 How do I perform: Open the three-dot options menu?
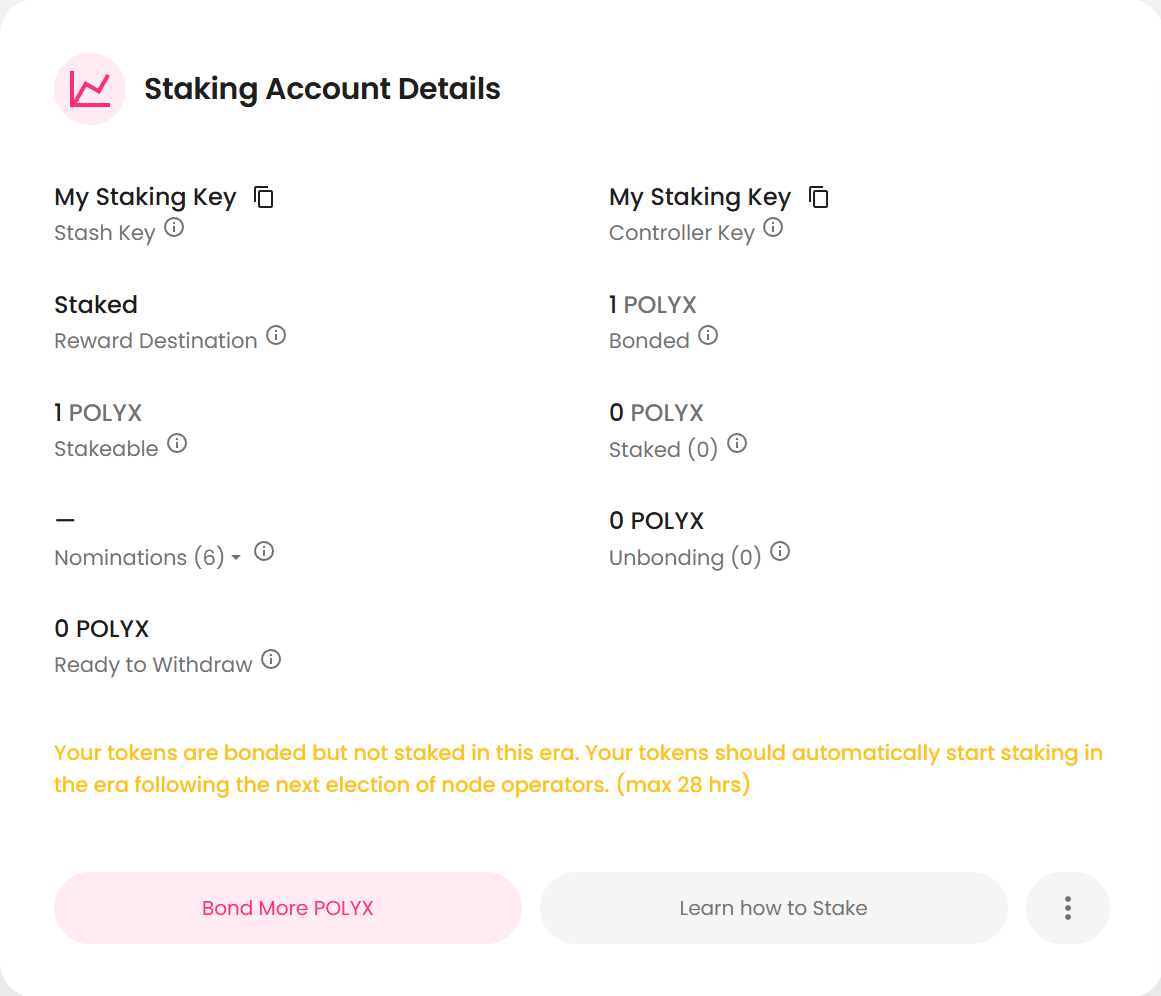[1067, 908]
